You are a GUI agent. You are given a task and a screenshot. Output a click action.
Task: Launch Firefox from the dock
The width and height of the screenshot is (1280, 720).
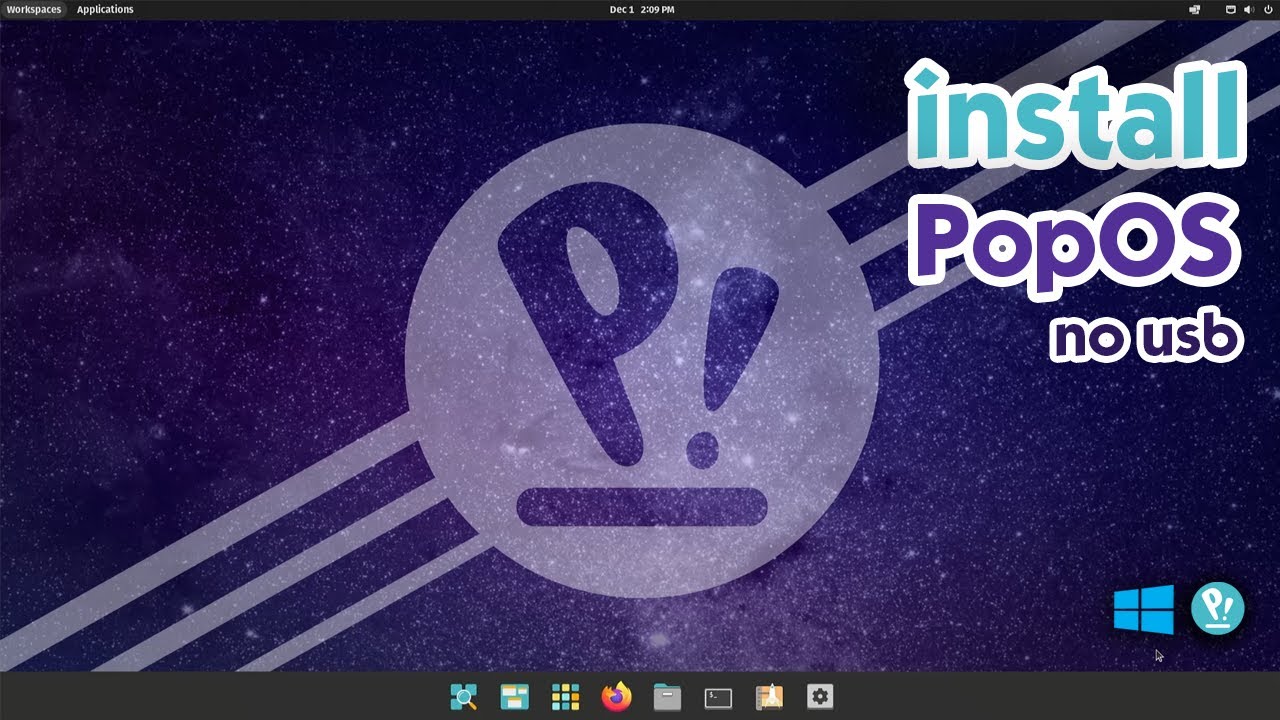point(617,697)
